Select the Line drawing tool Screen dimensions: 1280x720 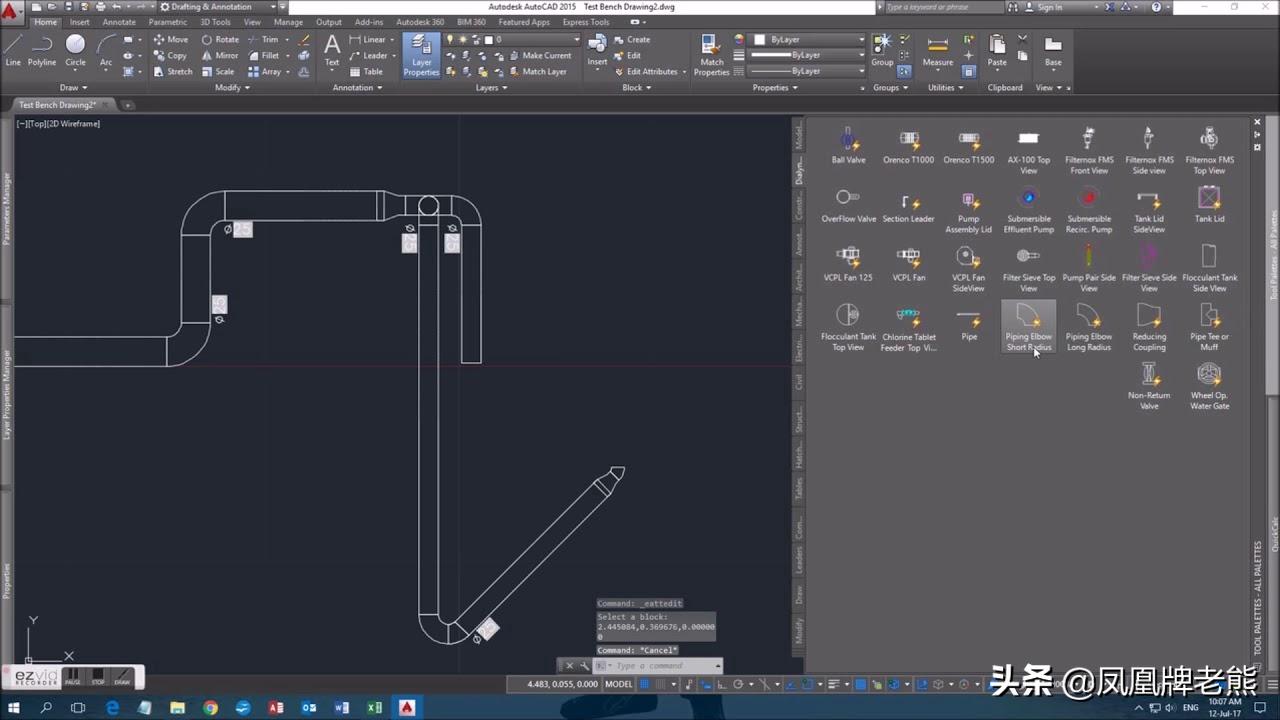click(13, 49)
